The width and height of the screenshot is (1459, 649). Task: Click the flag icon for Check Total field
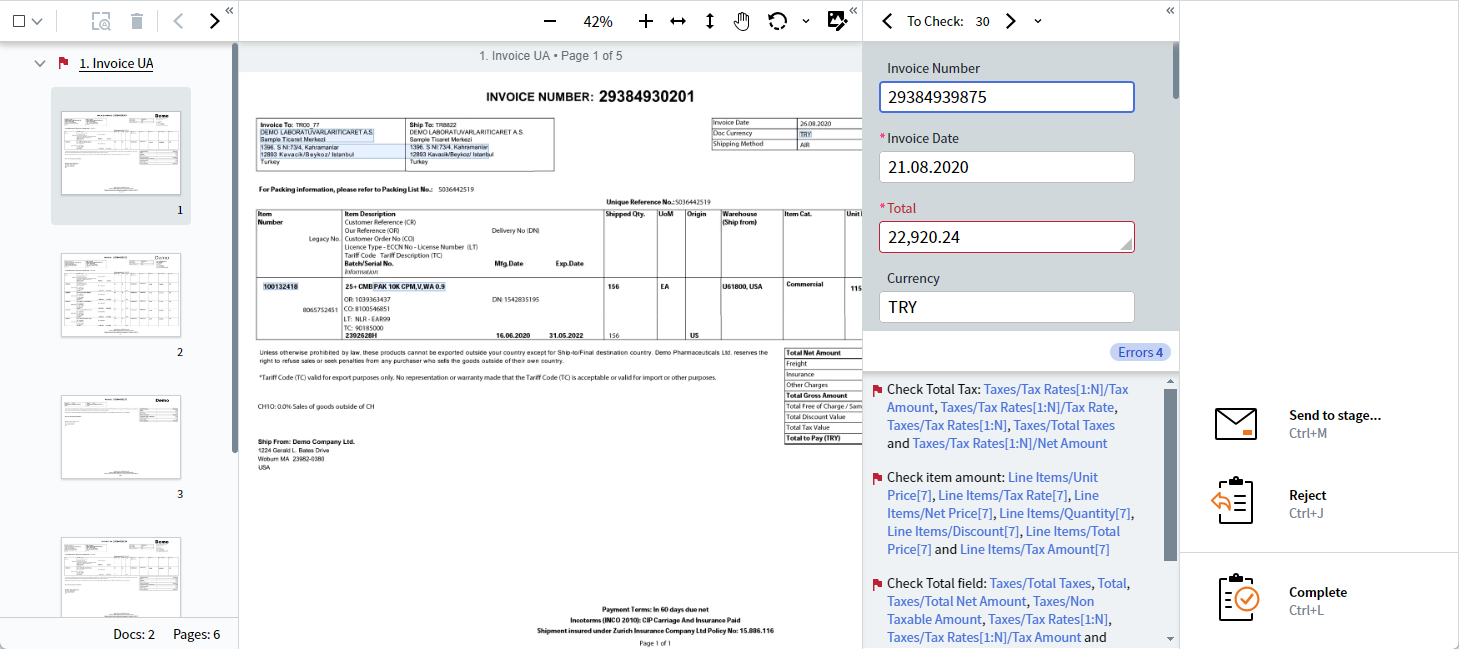click(877, 584)
